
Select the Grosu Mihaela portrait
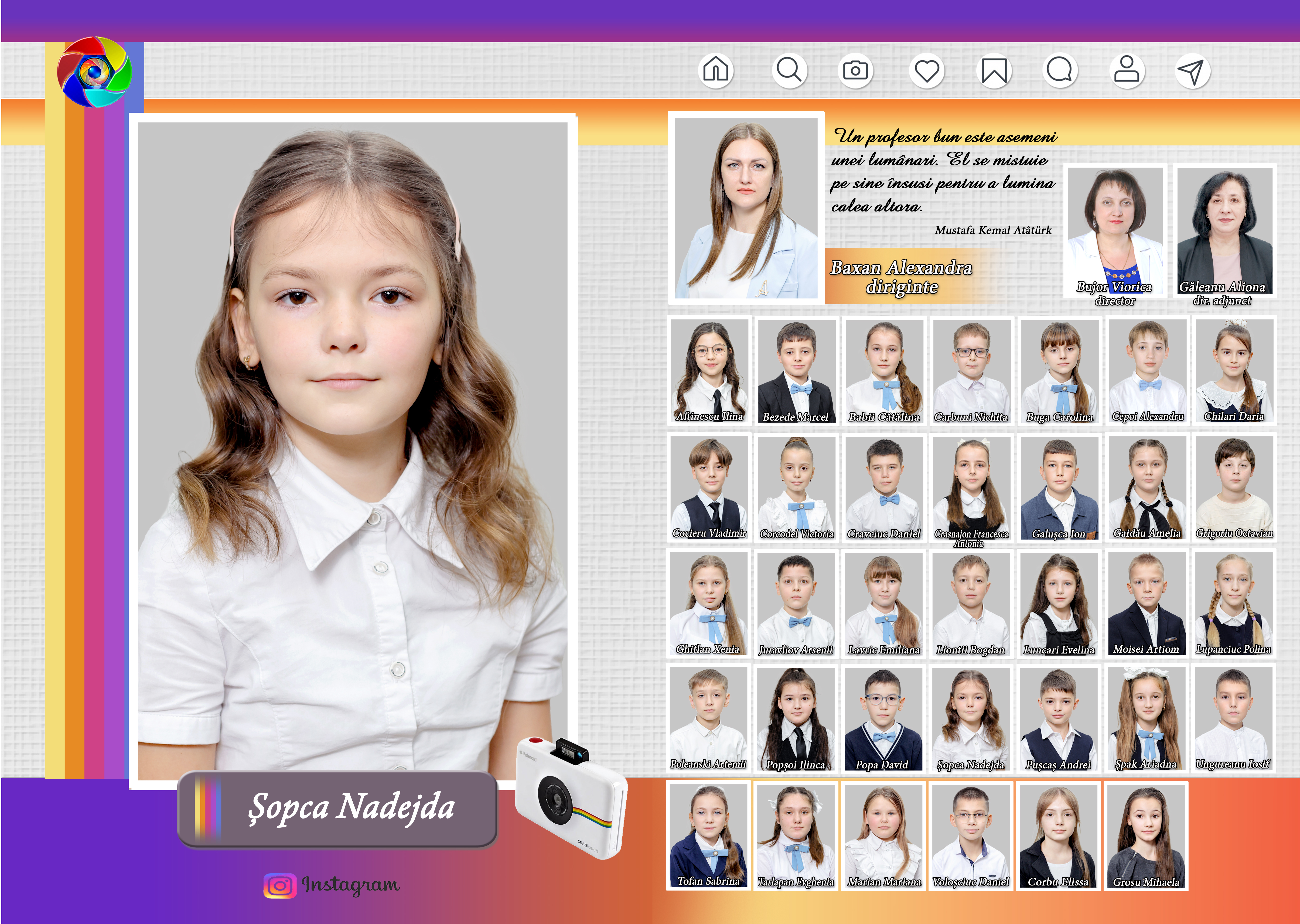pyautogui.click(x=1145, y=835)
